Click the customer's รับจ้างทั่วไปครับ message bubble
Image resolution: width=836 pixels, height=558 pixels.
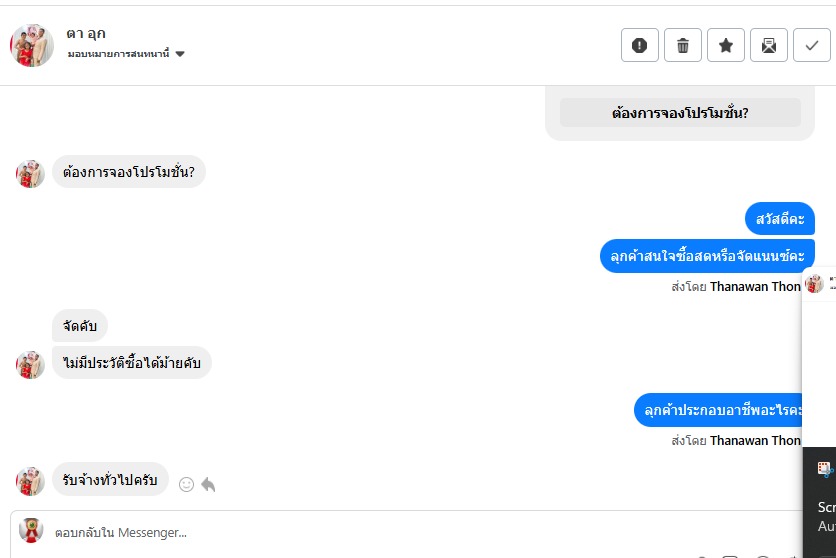[x=110, y=479]
